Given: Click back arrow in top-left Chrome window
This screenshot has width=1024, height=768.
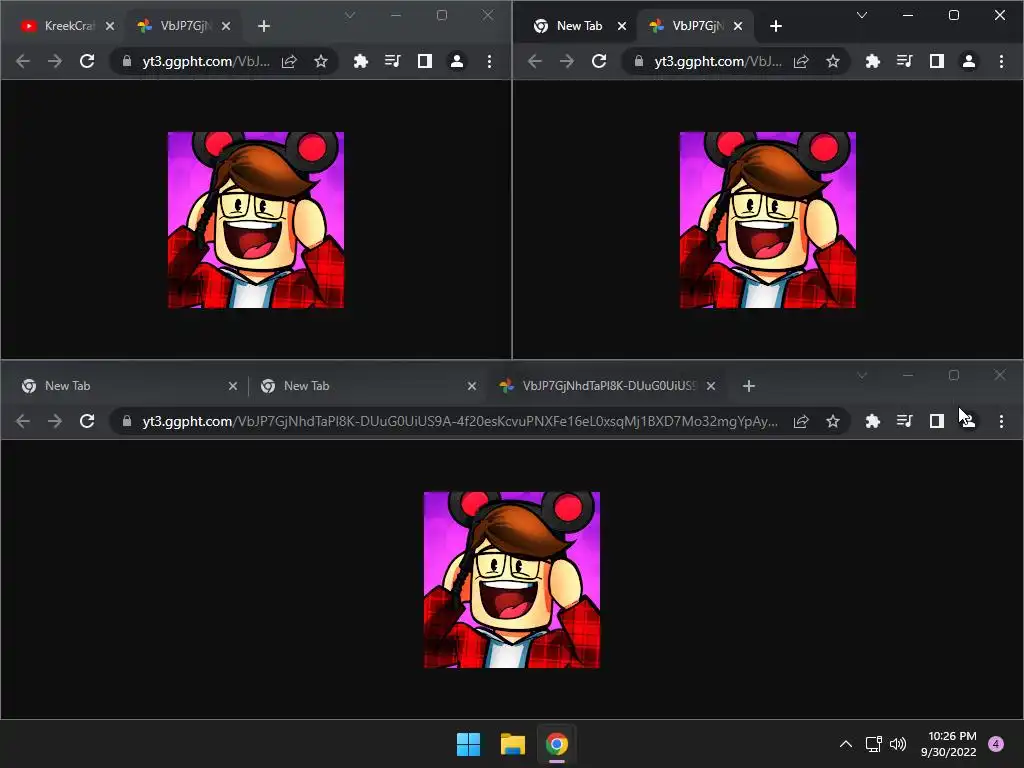Looking at the screenshot, I should point(23,61).
